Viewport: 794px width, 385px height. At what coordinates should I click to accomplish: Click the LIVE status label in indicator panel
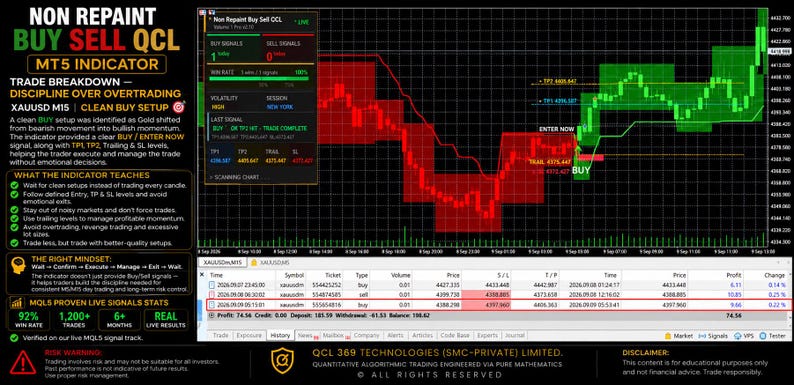[x=301, y=22]
